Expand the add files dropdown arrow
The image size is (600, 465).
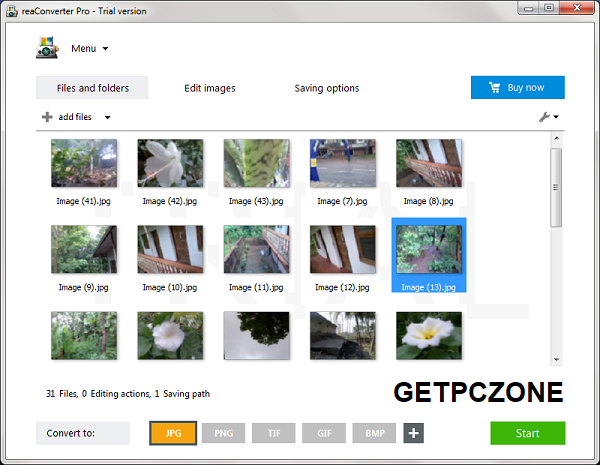click(x=108, y=117)
